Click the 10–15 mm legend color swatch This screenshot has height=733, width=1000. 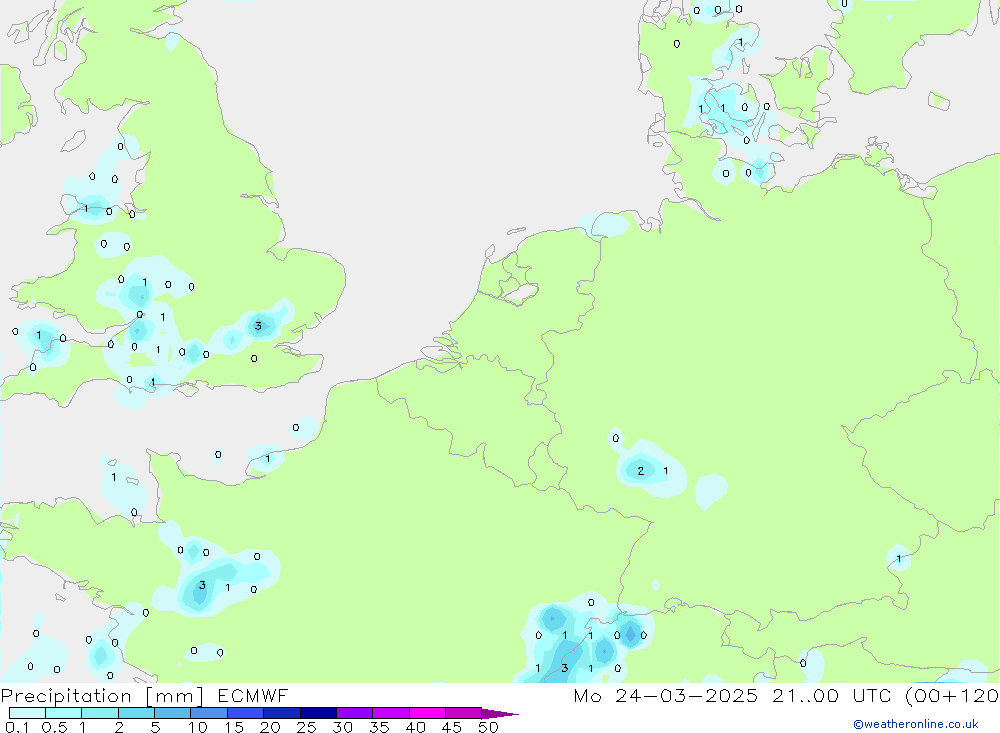click(209, 713)
